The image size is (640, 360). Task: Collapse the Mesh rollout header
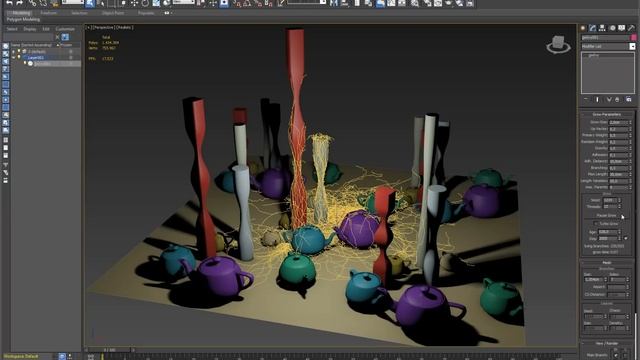[x=607, y=262]
